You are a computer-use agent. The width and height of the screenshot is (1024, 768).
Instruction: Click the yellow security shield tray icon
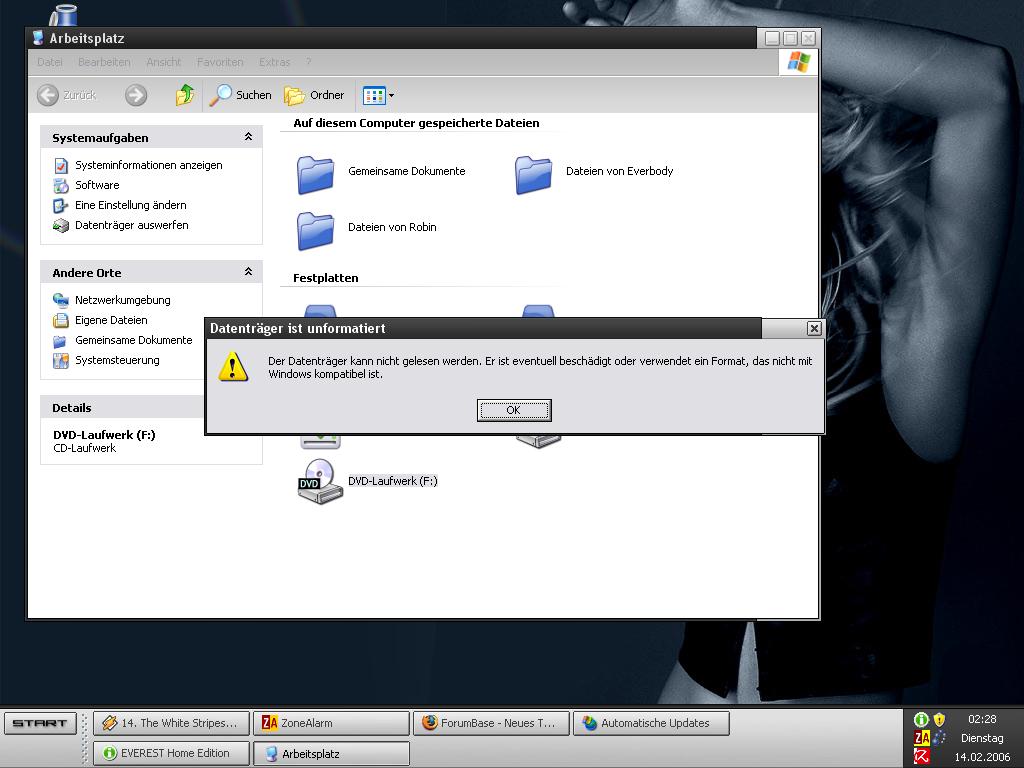pos(939,720)
